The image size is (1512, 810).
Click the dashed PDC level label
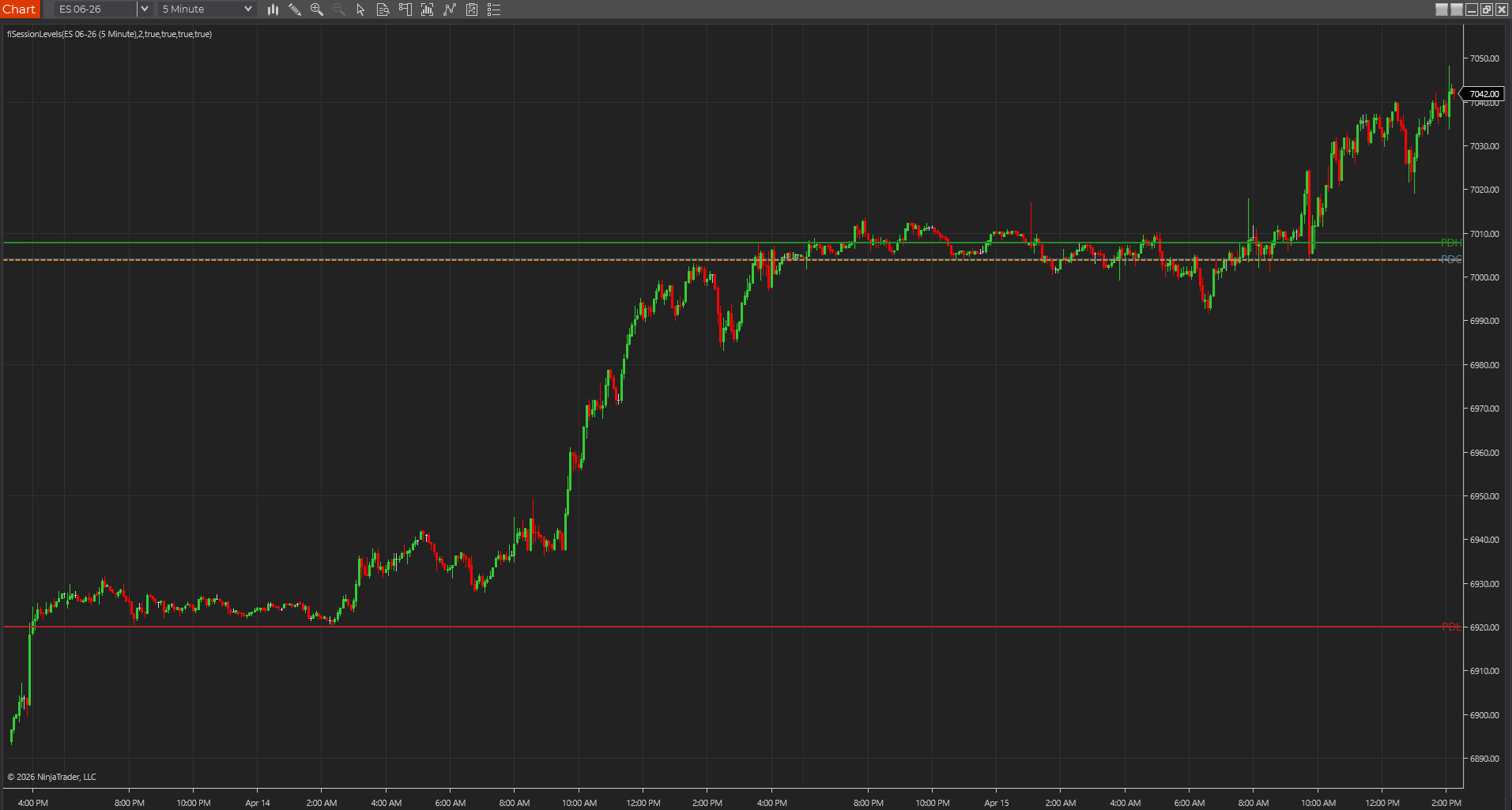click(1450, 258)
